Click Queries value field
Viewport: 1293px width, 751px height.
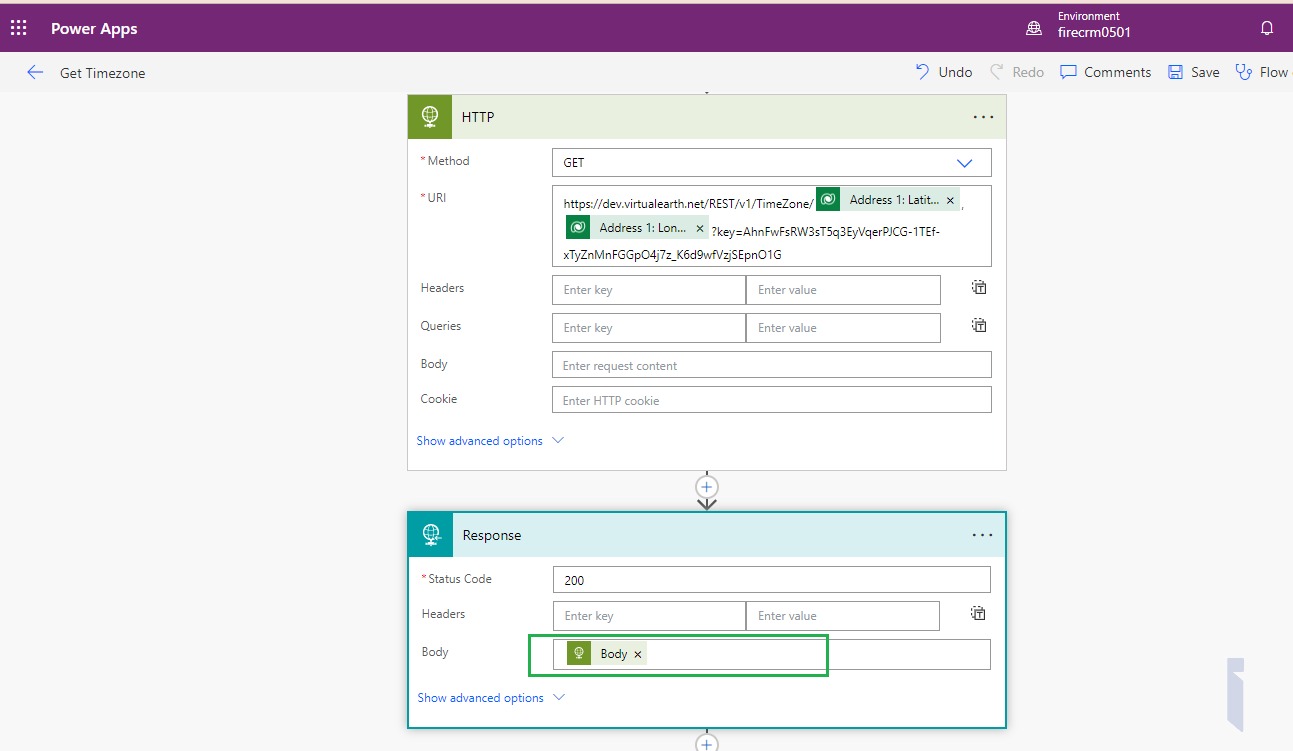843,328
